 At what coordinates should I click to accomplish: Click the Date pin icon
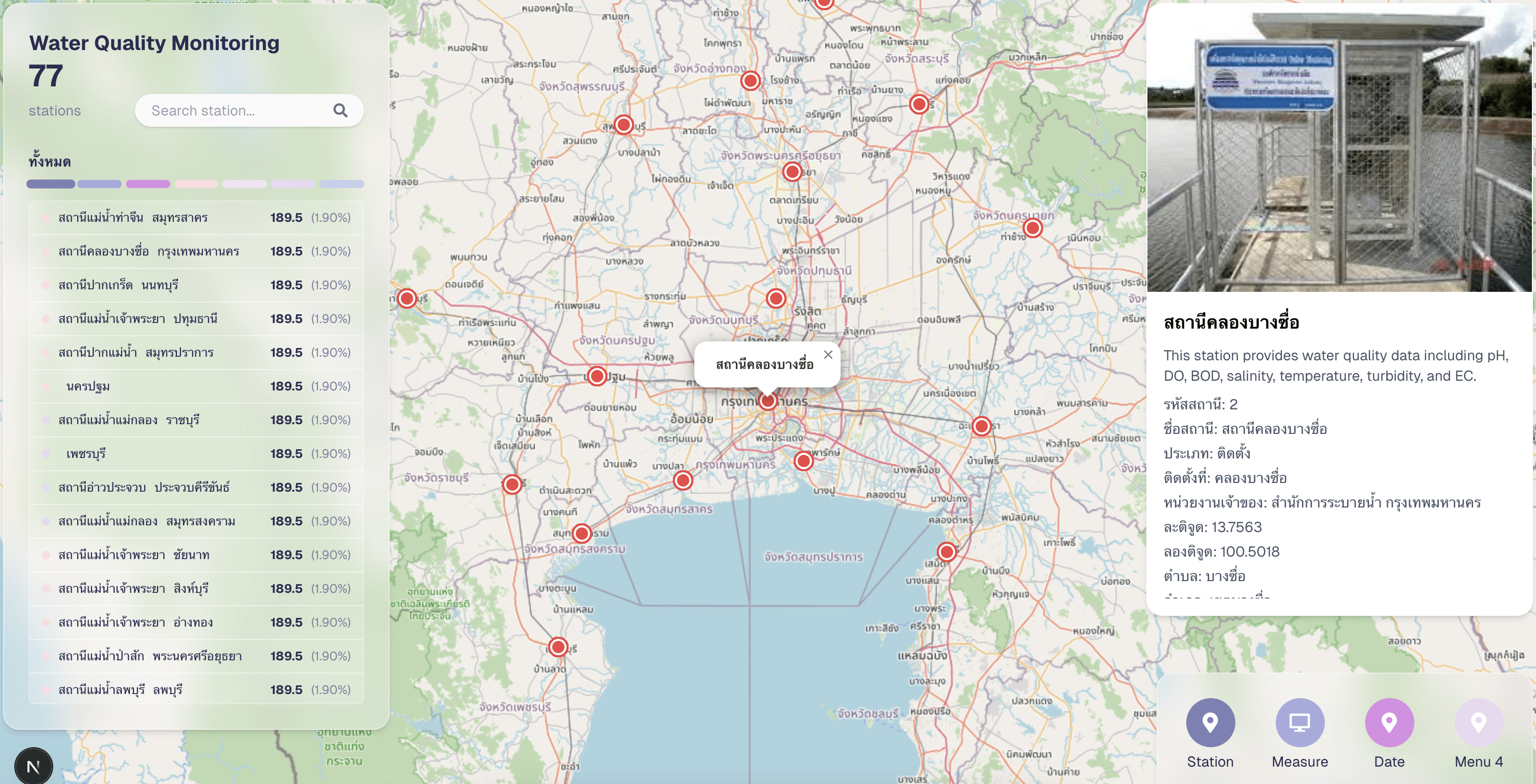1389,722
